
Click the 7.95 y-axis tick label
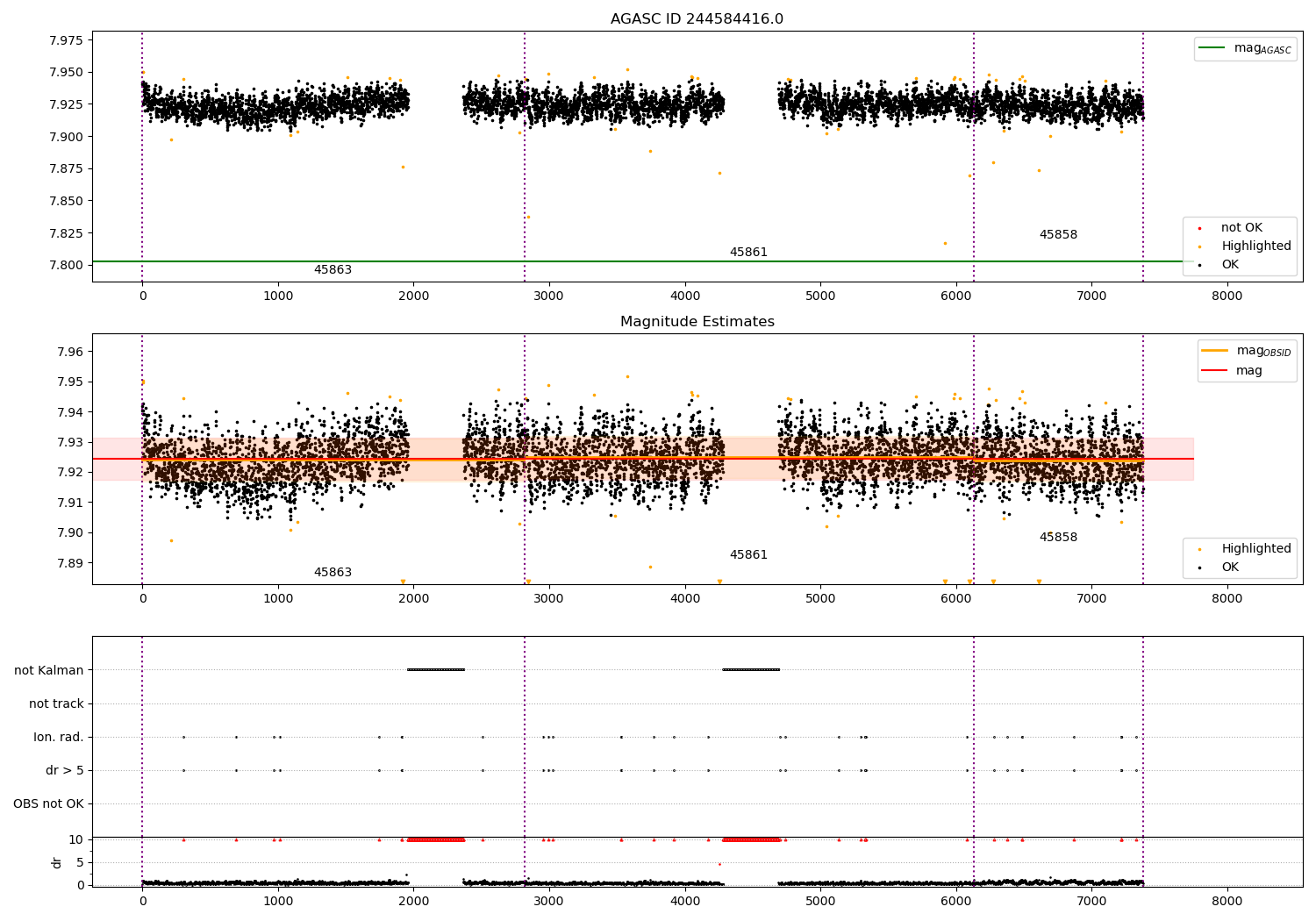click(70, 382)
